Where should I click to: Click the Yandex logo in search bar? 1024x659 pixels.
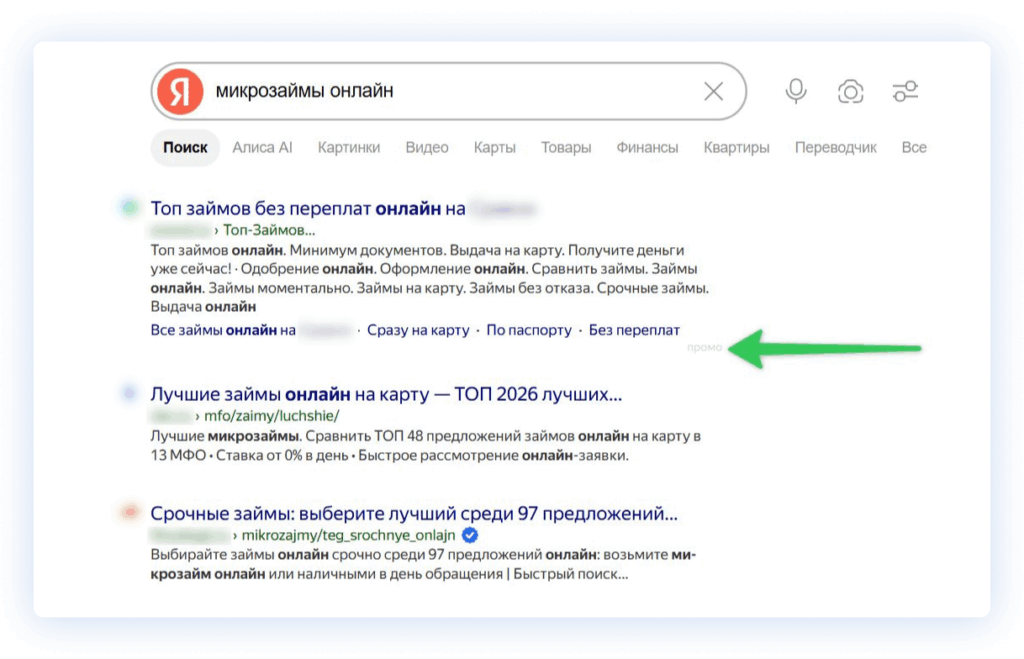pyautogui.click(x=180, y=91)
